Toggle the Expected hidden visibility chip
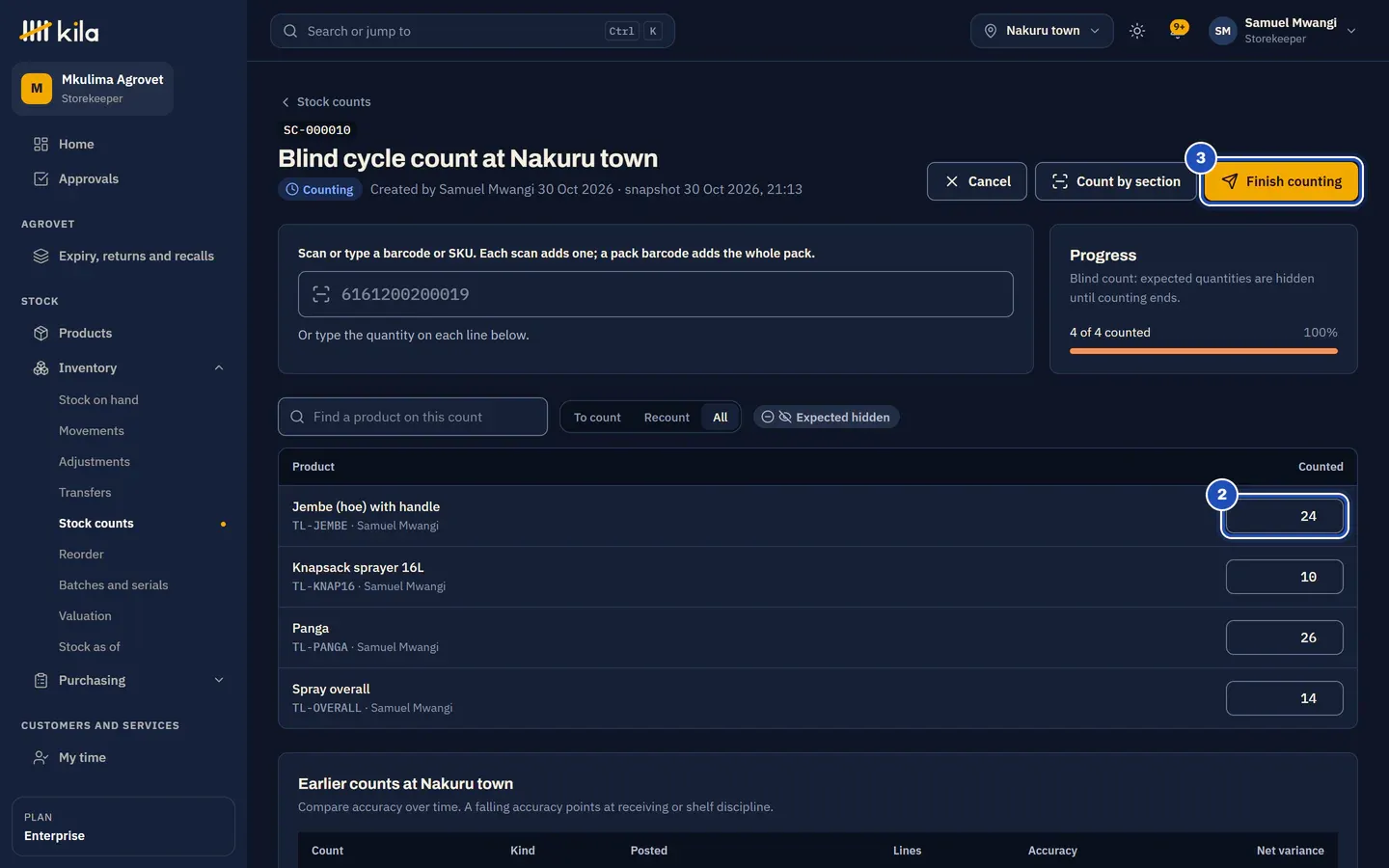This screenshot has width=1389, height=868. pos(826,417)
